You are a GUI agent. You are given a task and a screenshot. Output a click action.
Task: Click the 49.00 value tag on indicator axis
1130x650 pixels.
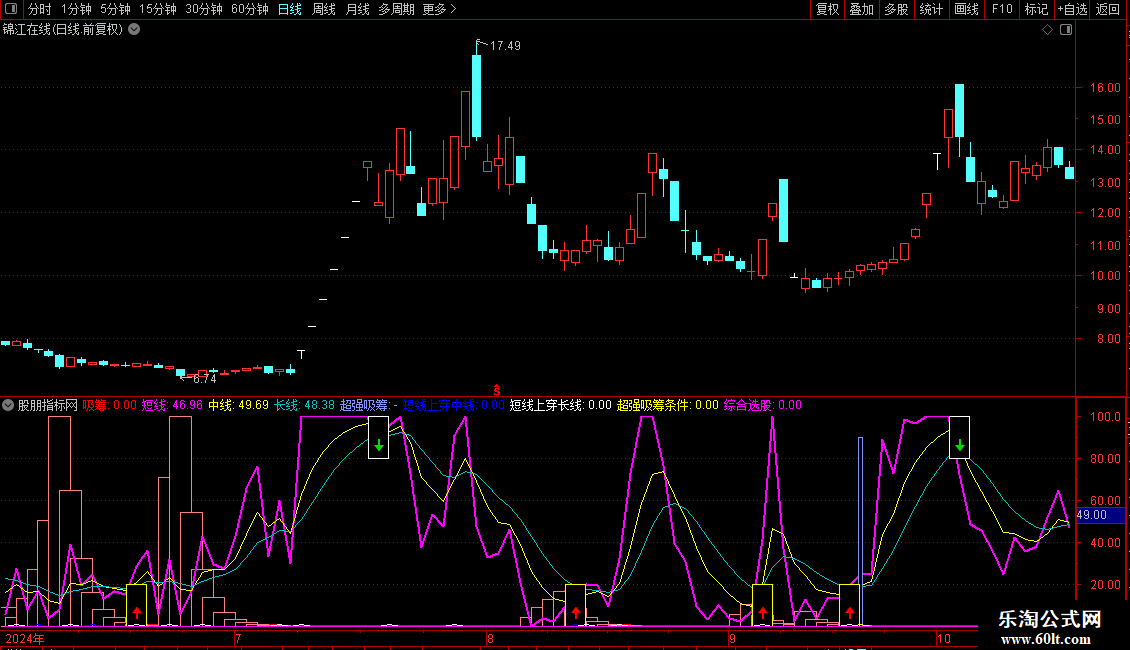point(1092,515)
